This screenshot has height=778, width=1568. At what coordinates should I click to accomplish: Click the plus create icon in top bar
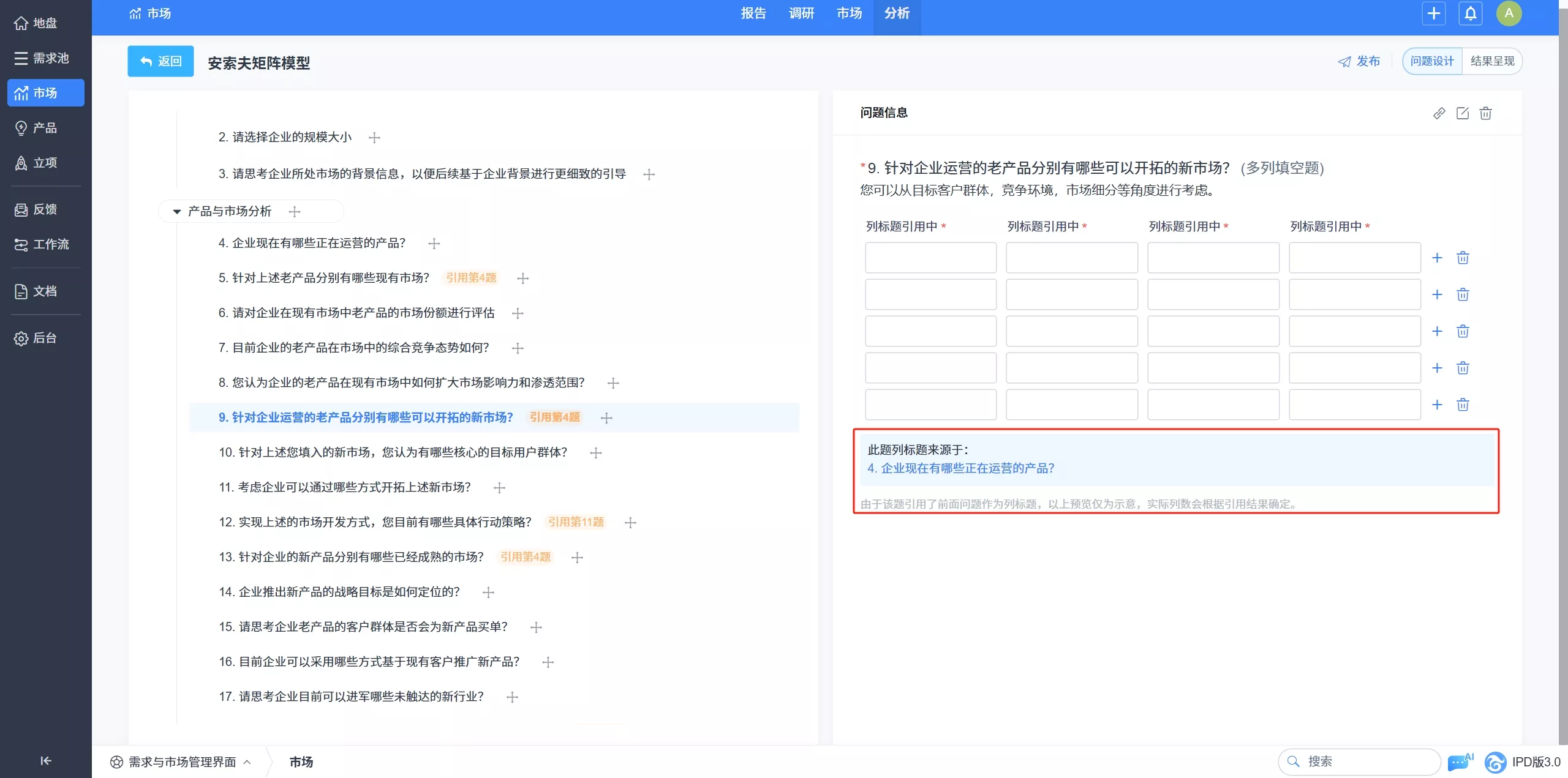pyautogui.click(x=1434, y=13)
